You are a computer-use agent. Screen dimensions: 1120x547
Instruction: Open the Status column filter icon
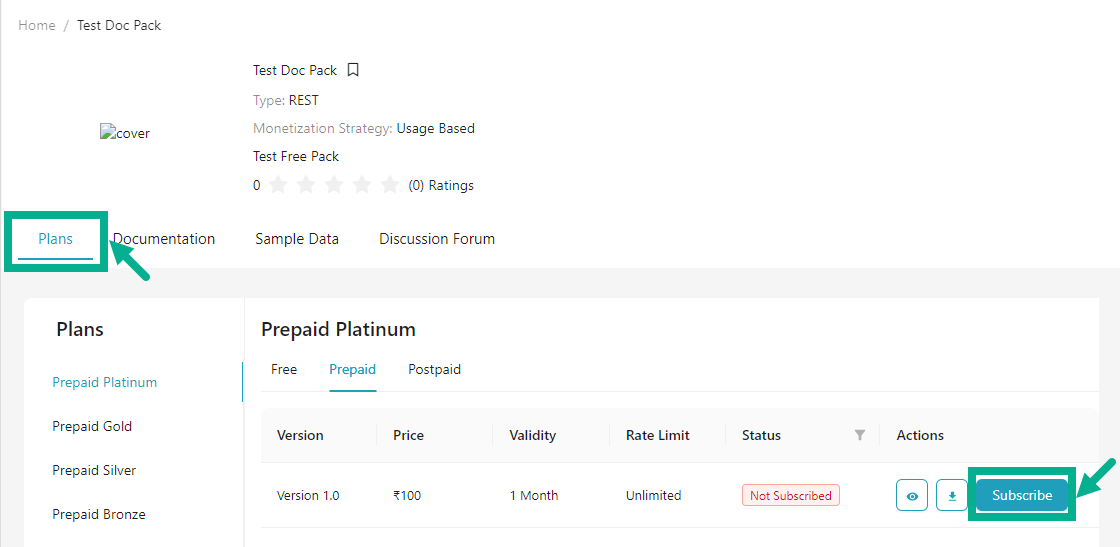[860, 435]
